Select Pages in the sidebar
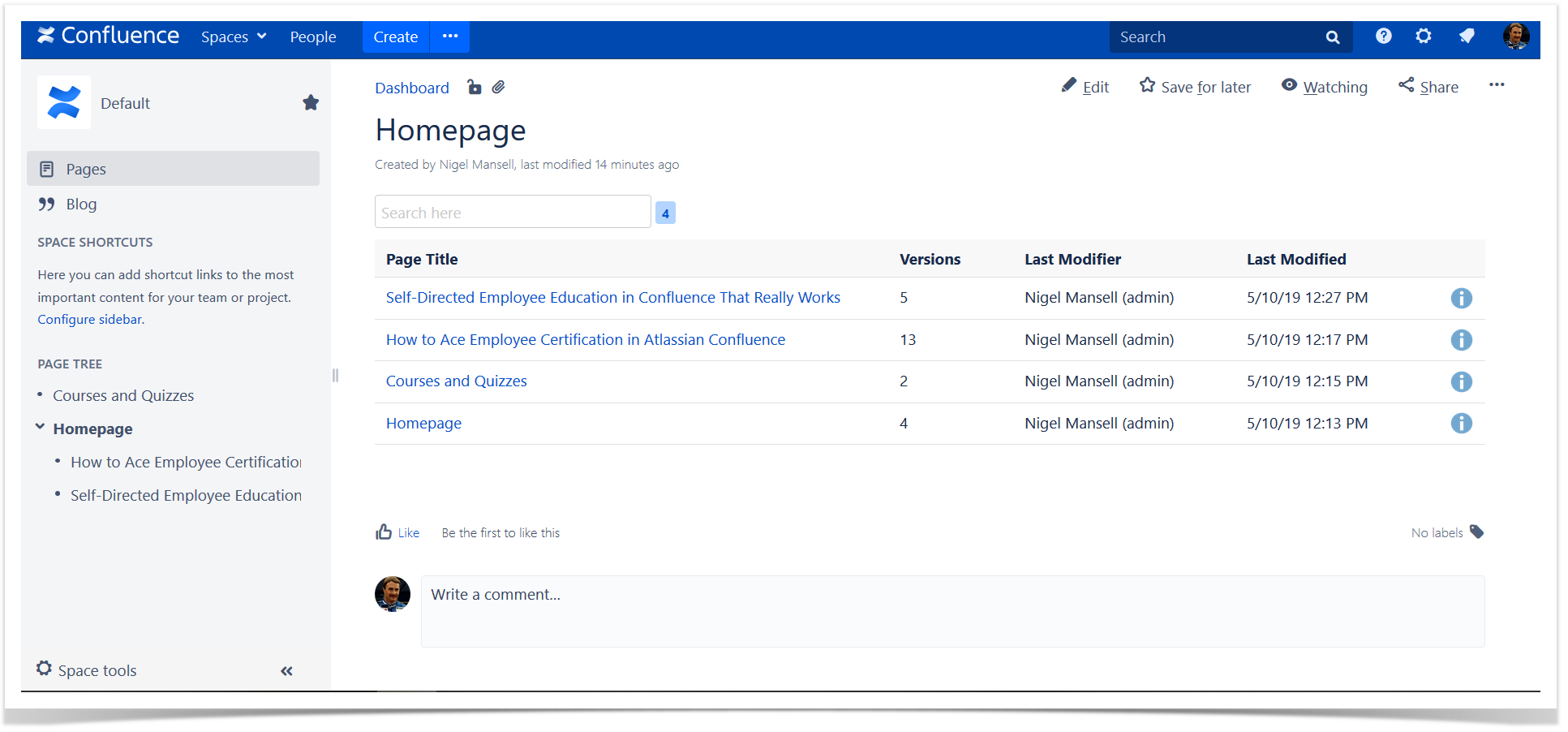The width and height of the screenshot is (1568, 732). (173, 169)
